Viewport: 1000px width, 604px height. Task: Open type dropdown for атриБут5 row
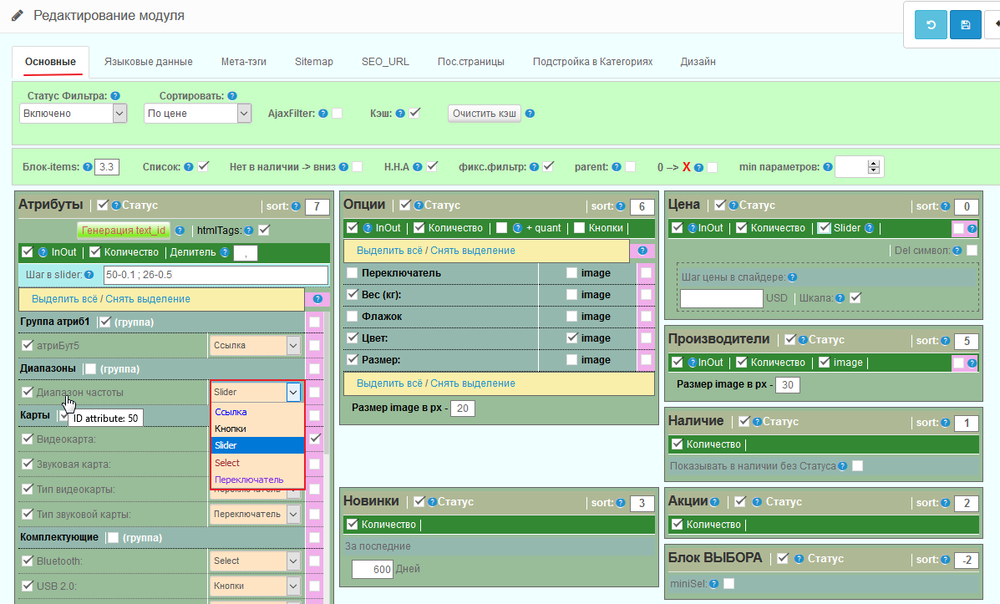pyautogui.click(x=255, y=345)
